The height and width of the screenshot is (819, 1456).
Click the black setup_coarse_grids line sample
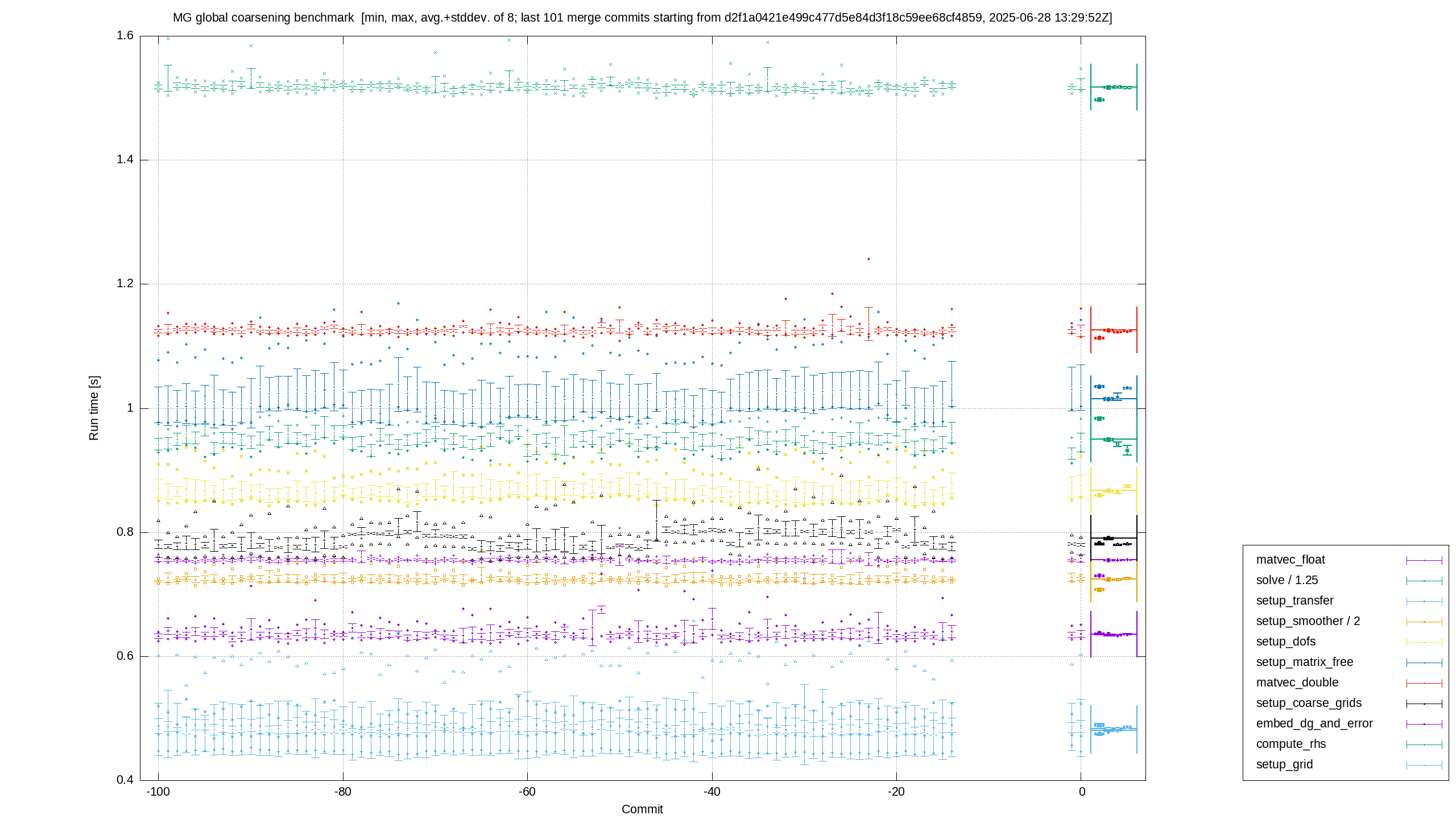[1424, 704]
